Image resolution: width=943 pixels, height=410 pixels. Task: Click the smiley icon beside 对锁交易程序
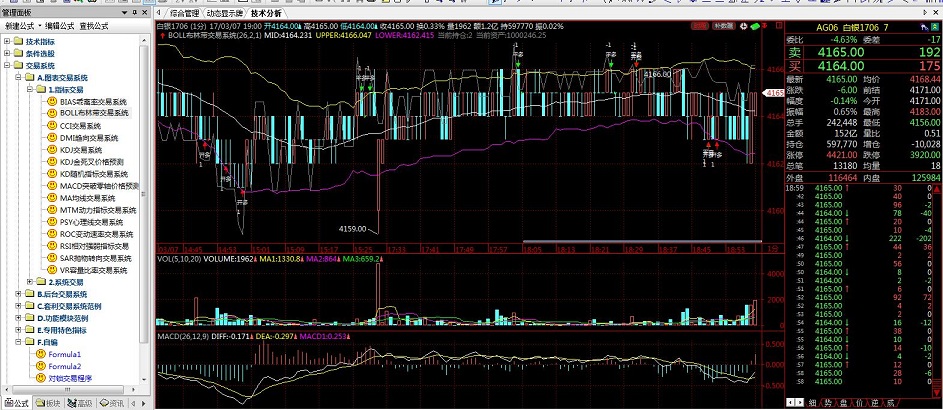coord(41,378)
